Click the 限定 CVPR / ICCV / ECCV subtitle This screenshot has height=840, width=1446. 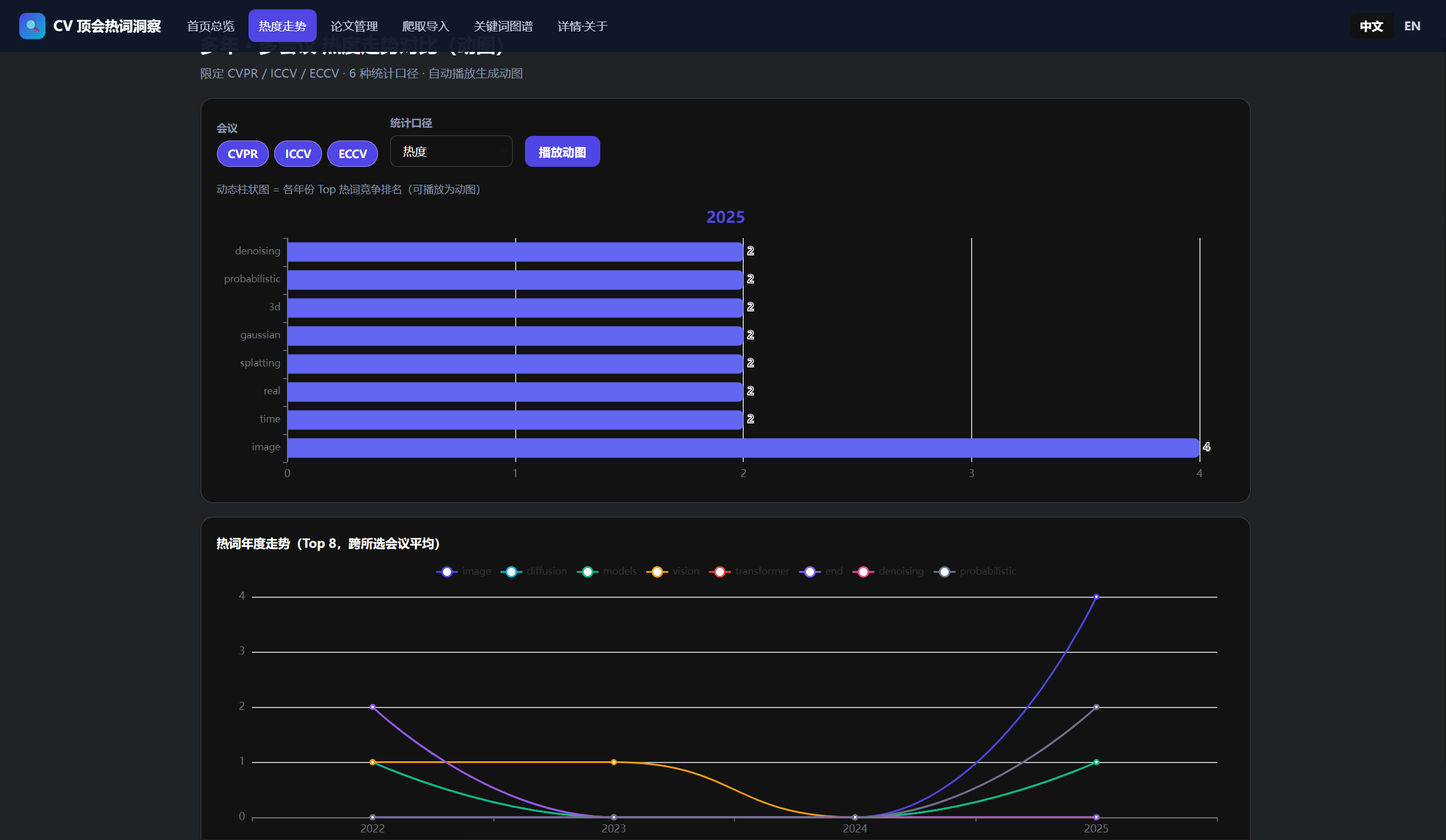(x=361, y=73)
